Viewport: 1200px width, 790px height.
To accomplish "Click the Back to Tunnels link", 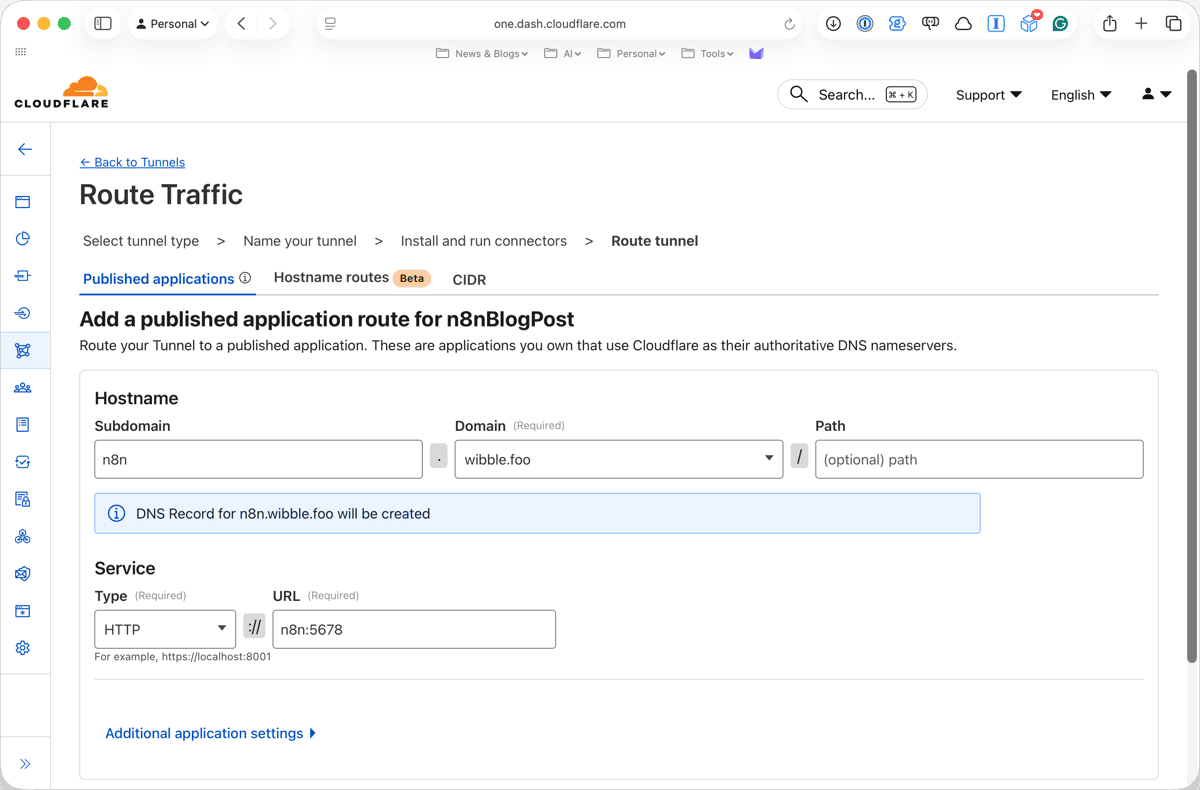I will [x=132, y=162].
